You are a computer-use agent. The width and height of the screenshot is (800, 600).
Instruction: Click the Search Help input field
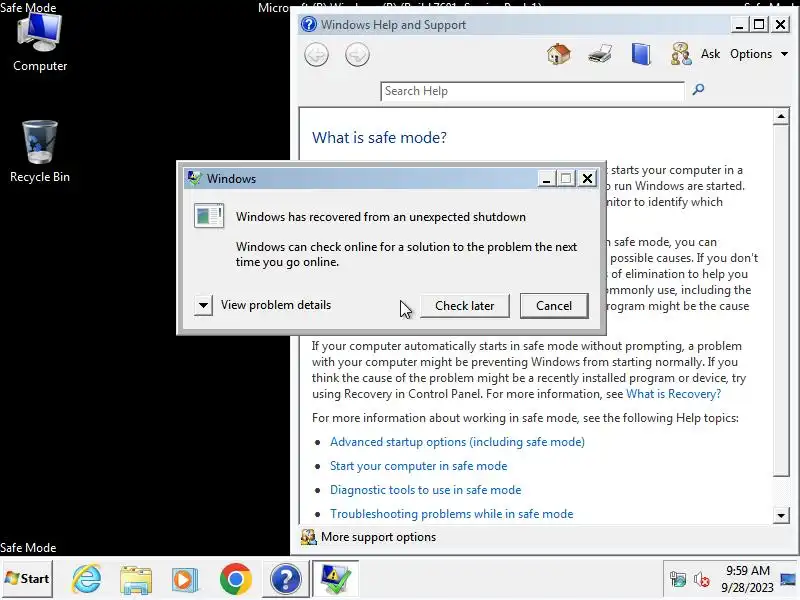pyautogui.click(x=532, y=91)
